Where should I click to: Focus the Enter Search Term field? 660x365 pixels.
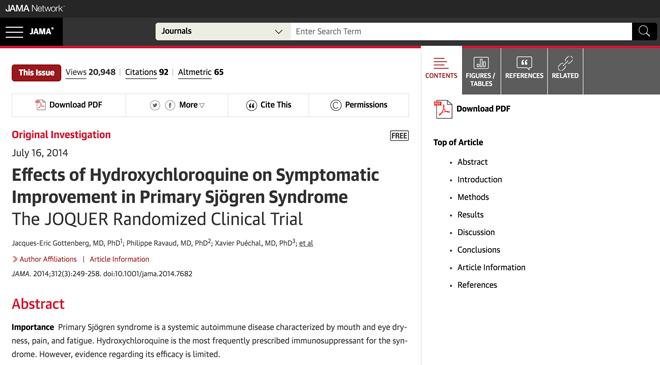[461, 32]
